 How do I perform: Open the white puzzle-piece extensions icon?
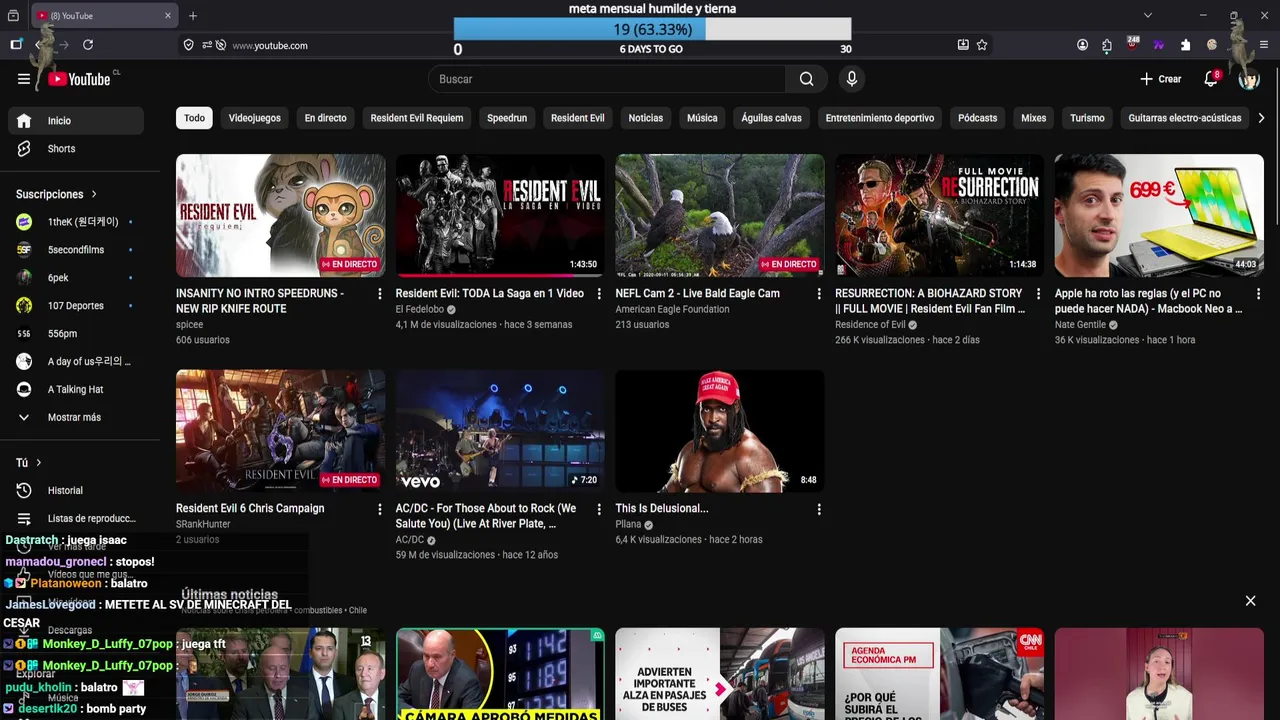[x=1185, y=45]
